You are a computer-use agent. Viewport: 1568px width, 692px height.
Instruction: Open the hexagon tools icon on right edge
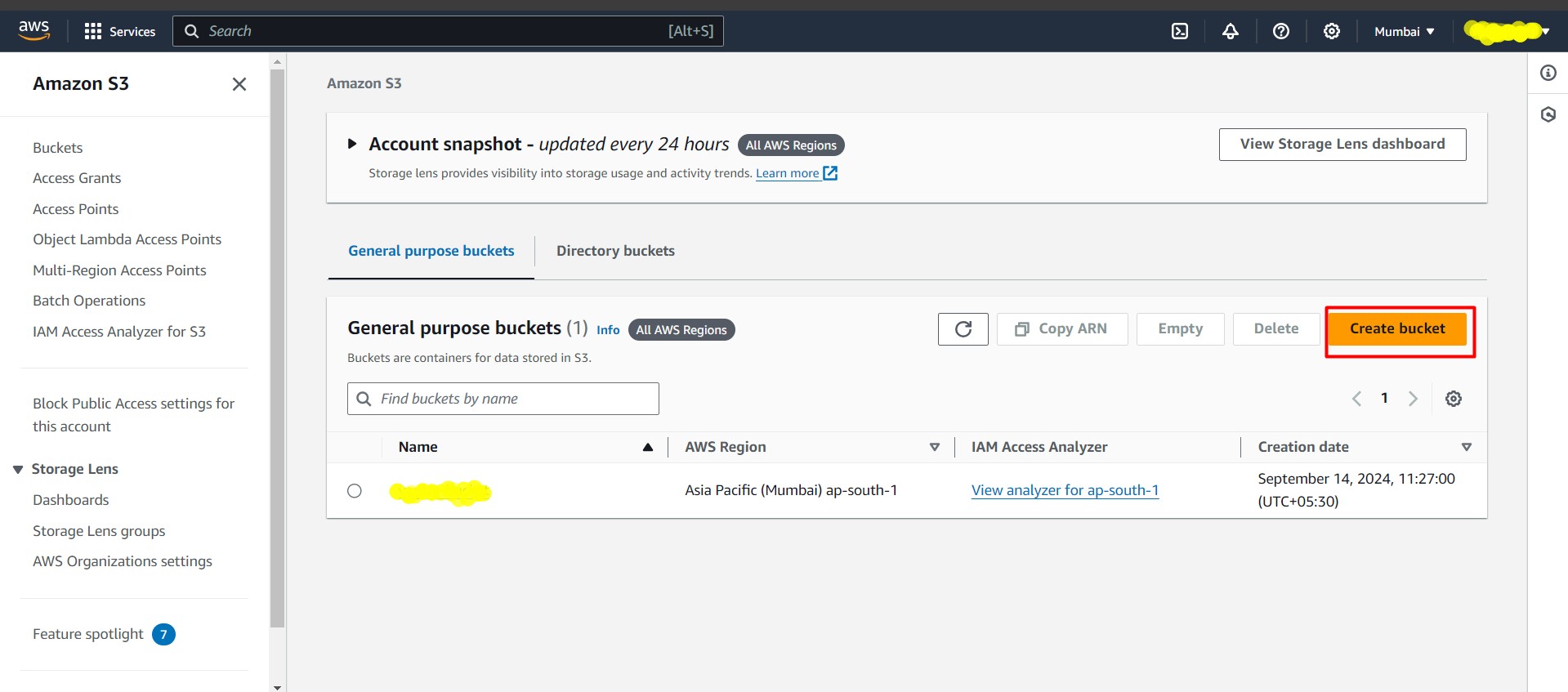(x=1548, y=114)
